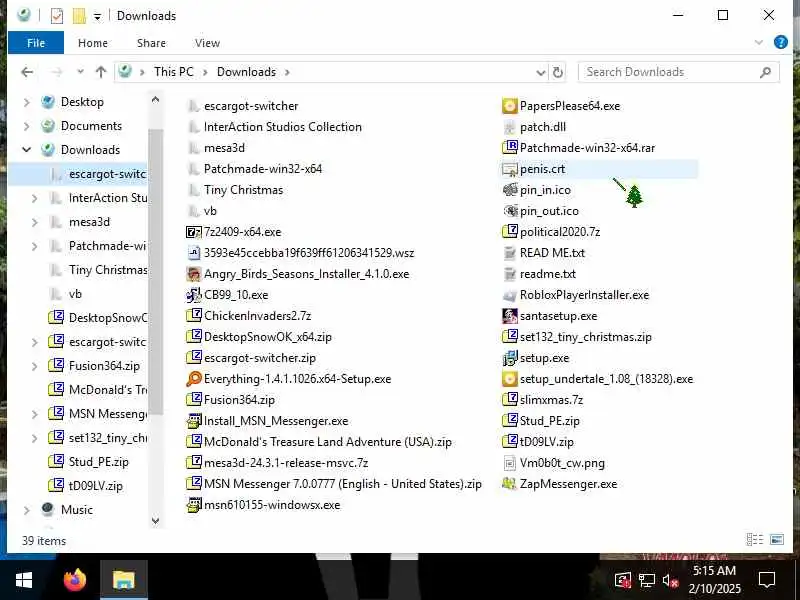The image size is (800, 600).
Task: Select the ZapMessenger.exe icon
Action: click(x=509, y=484)
